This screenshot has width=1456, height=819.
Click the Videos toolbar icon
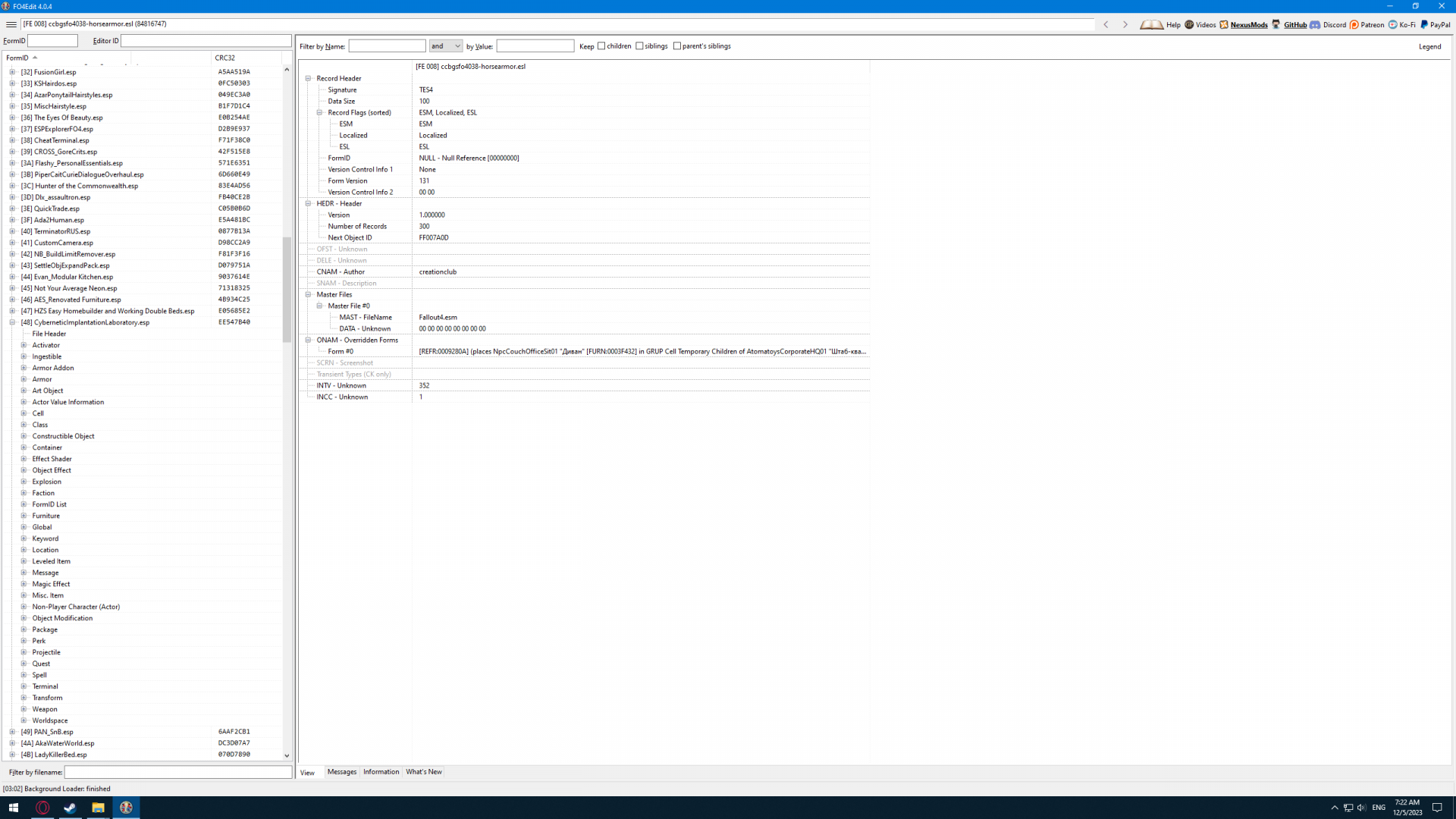(x=1190, y=24)
